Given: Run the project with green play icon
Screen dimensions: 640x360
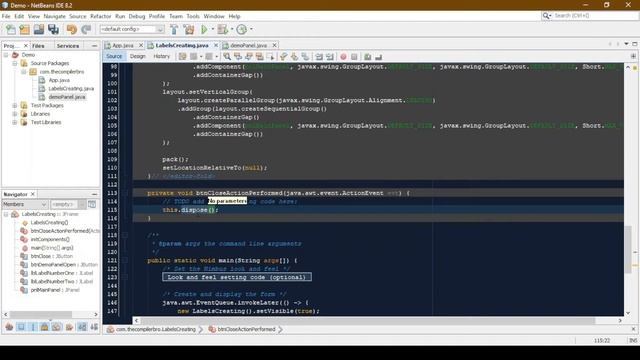Looking at the screenshot, I should point(204,29).
